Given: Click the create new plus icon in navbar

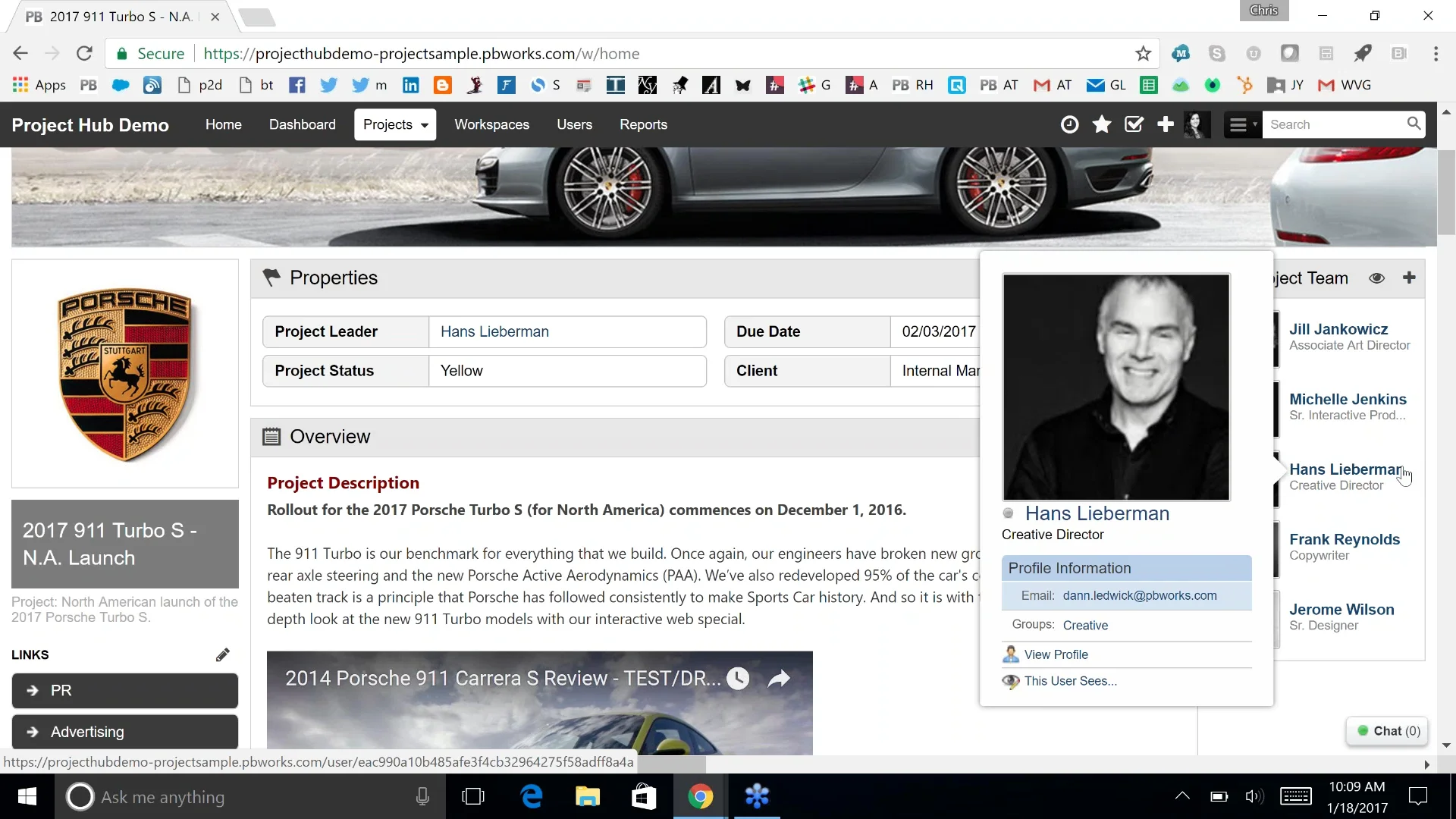Looking at the screenshot, I should [x=1166, y=124].
